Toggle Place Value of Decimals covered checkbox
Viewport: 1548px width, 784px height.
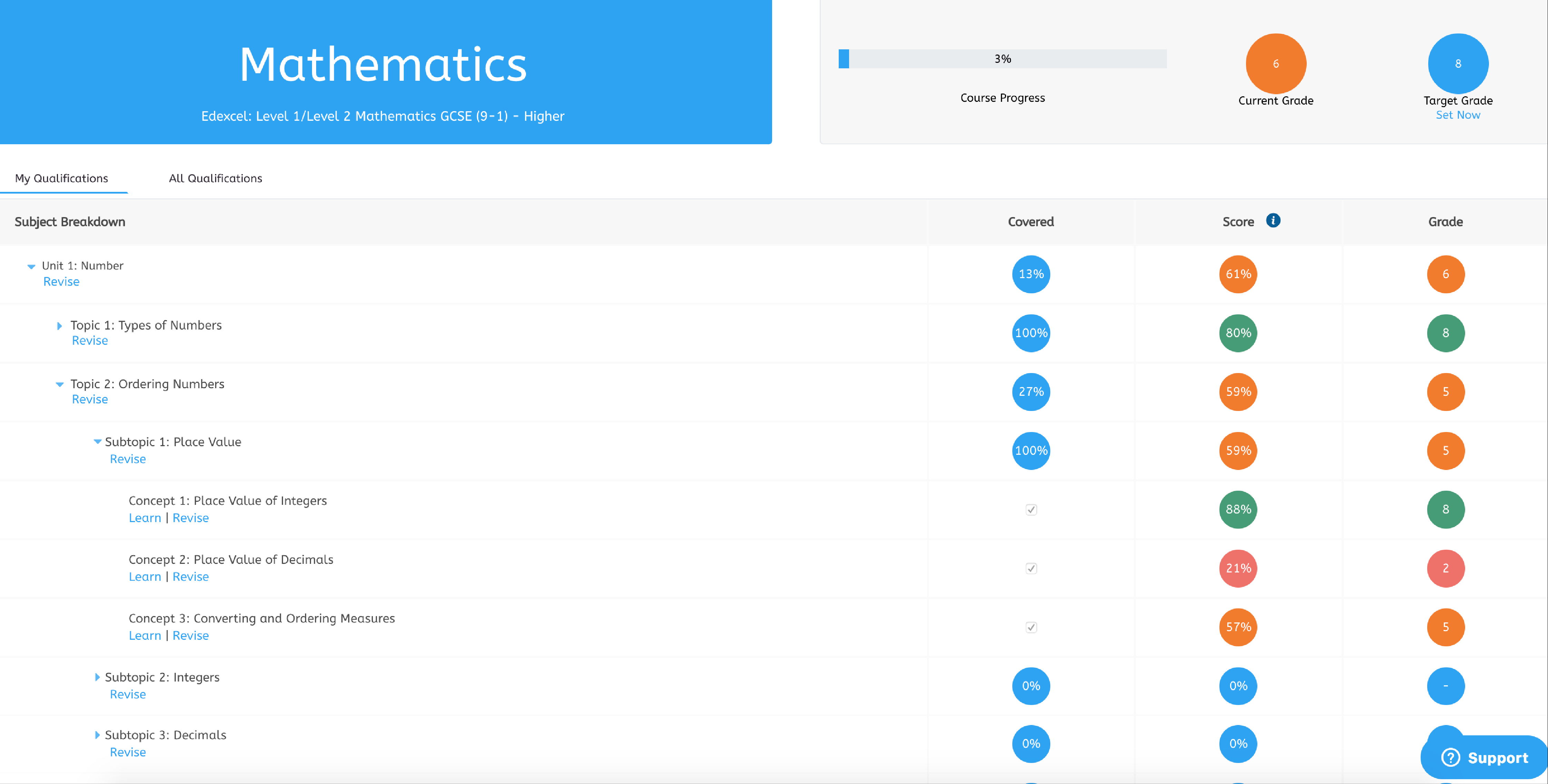(1031, 568)
